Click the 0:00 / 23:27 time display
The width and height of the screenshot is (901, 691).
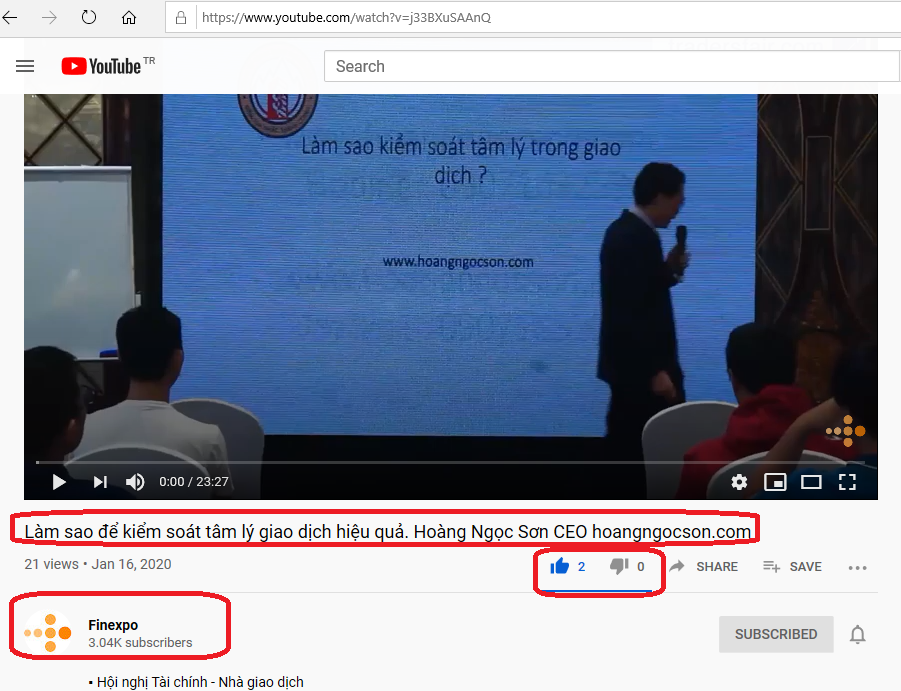pyautogui.click(x=194, y=481)
